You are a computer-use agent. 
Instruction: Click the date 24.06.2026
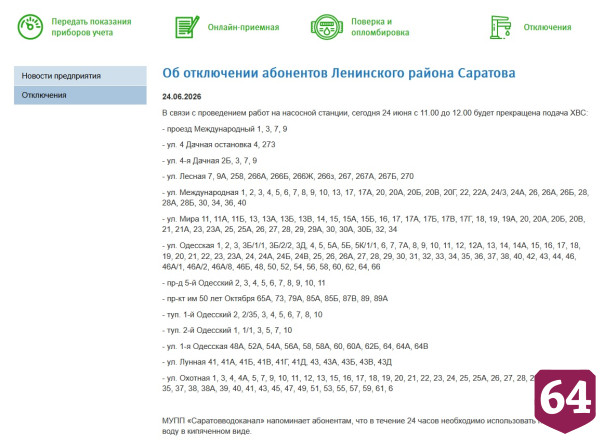(x=182, y=97)
